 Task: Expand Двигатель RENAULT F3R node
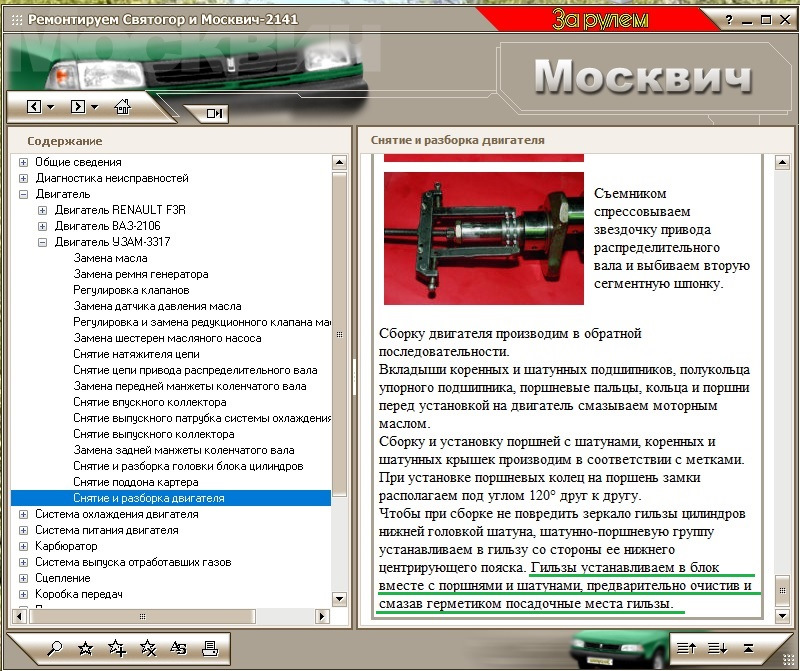coord(42,210)
